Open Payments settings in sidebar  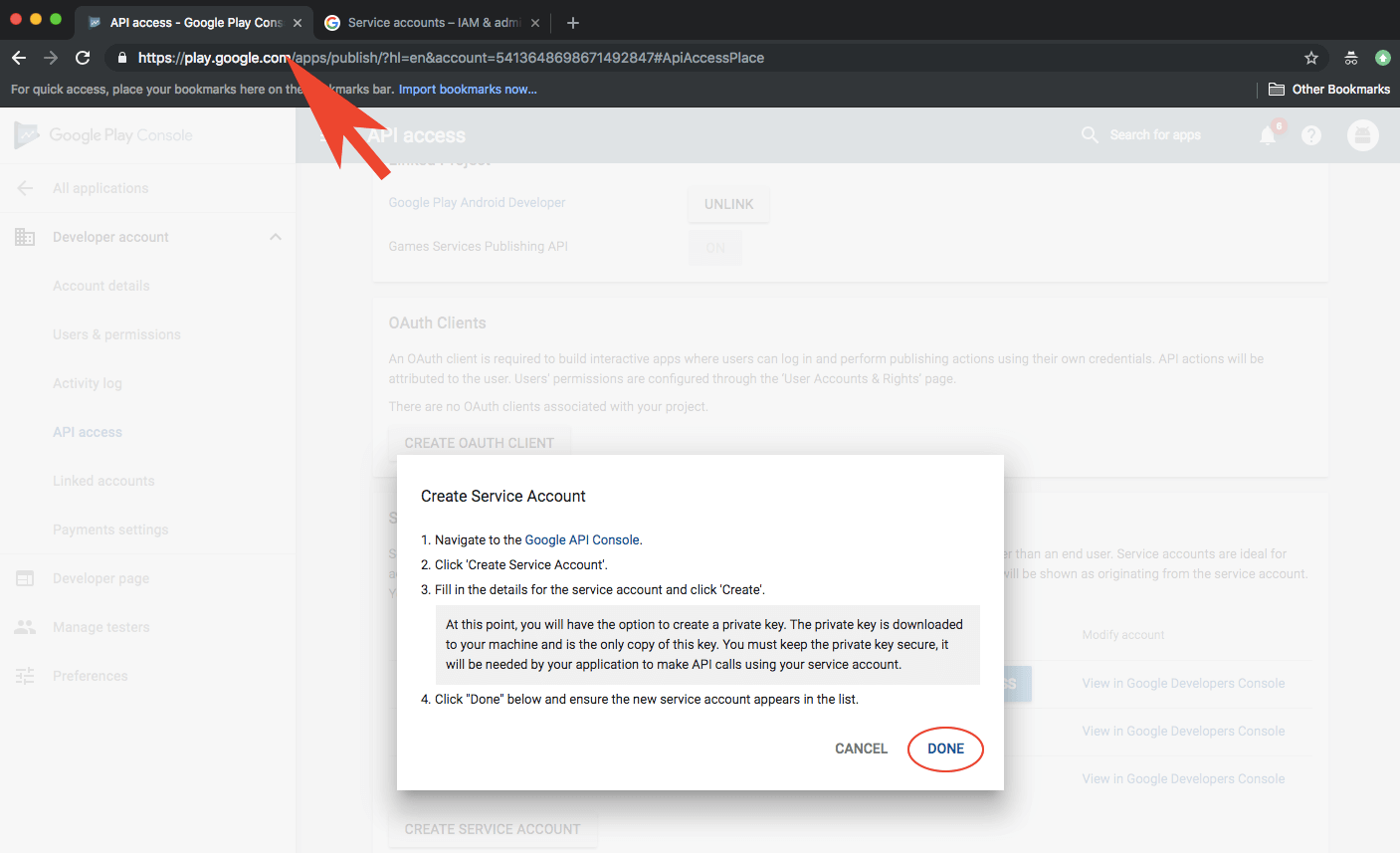(110, 530)
